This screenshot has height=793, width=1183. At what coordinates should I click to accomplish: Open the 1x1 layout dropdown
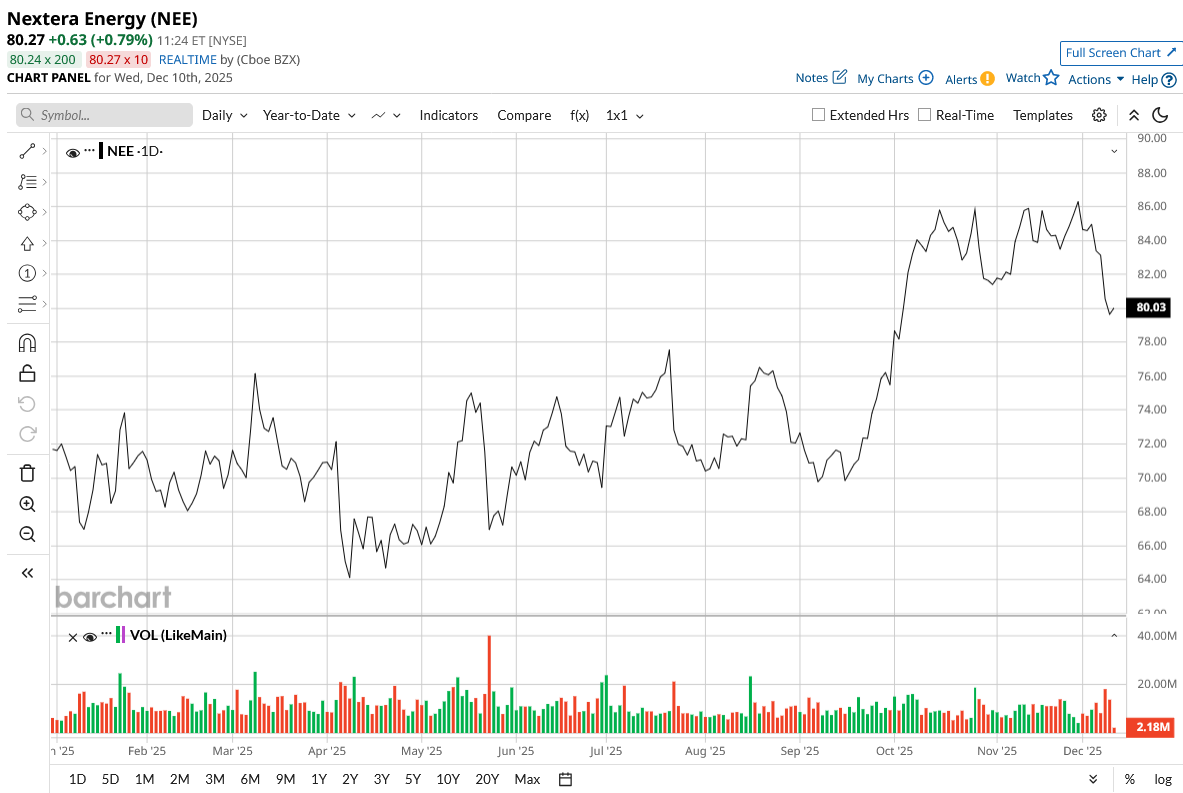click(x=625, y=115)
